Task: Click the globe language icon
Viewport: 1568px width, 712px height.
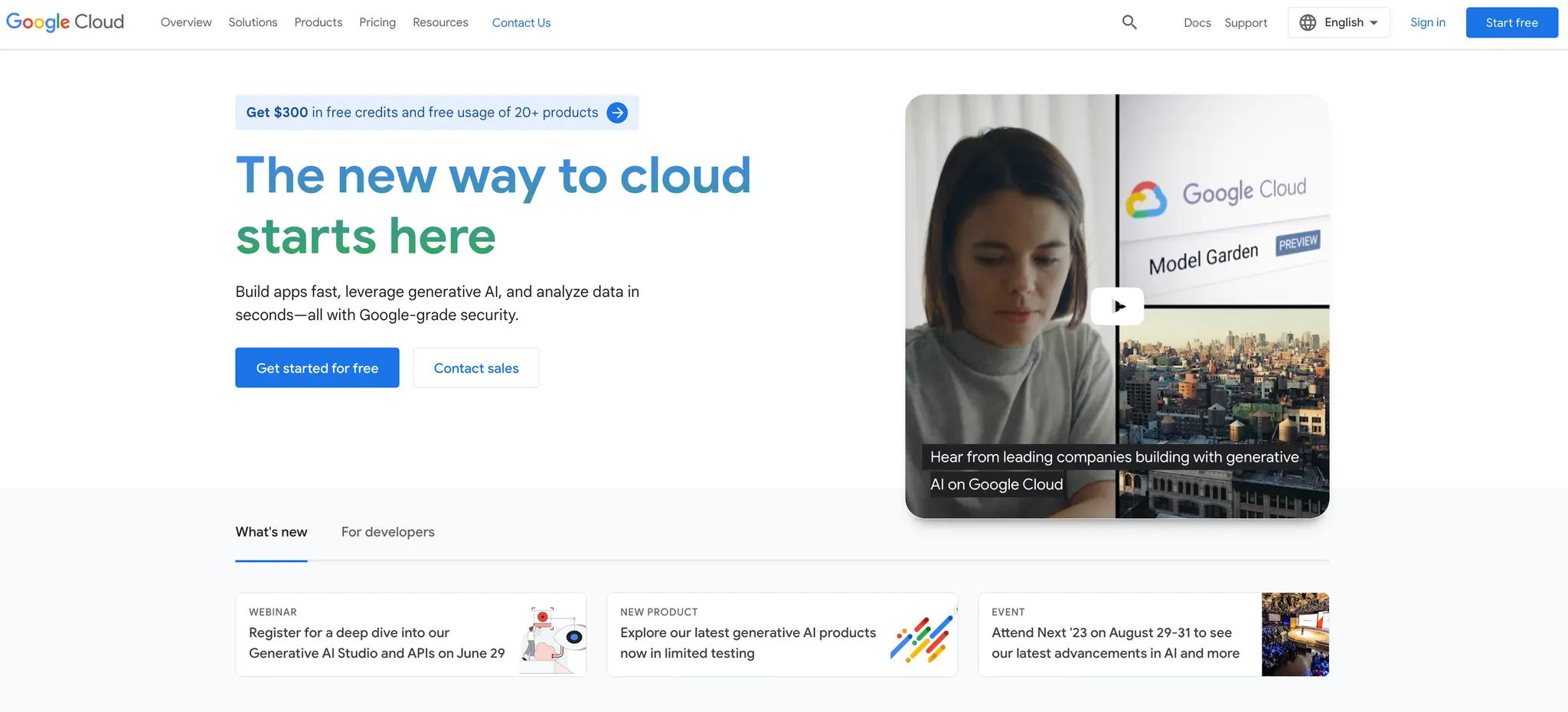Action: coord(1308,23)
